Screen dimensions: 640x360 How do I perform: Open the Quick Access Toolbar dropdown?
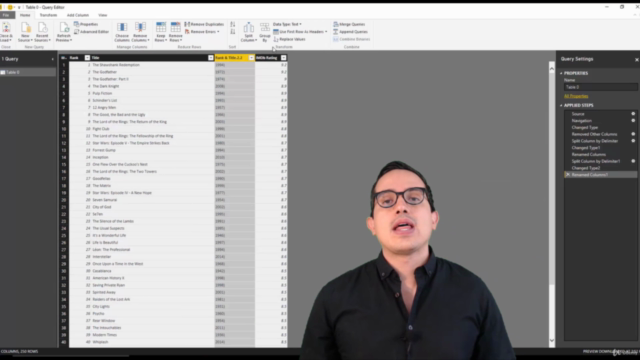19,7
